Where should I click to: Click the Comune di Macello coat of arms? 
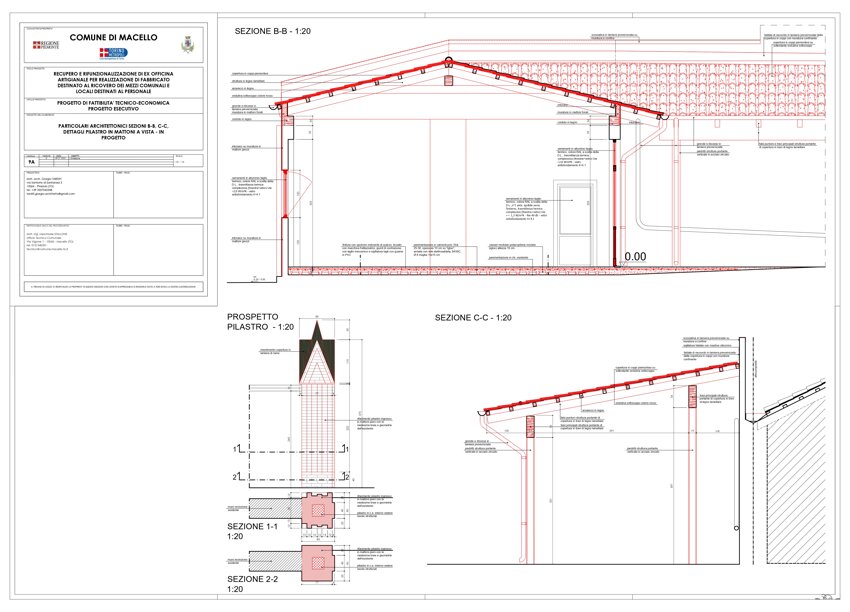[186, 45]
